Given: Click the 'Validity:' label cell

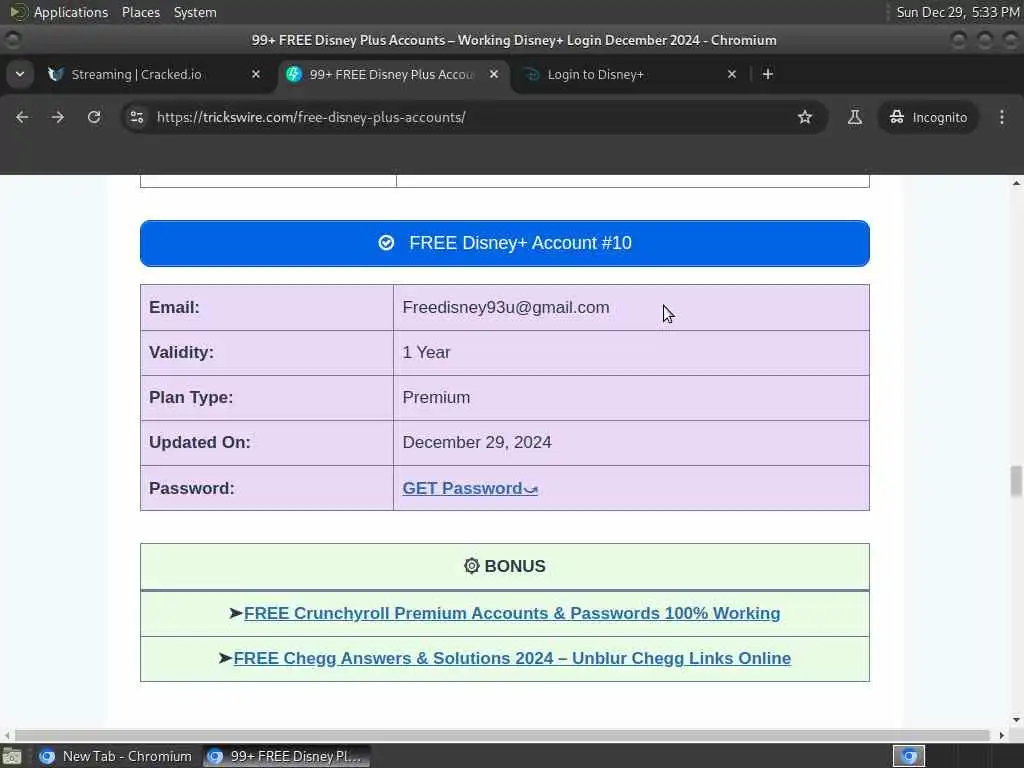Looking at the screenshot, I should coord(266,353).
